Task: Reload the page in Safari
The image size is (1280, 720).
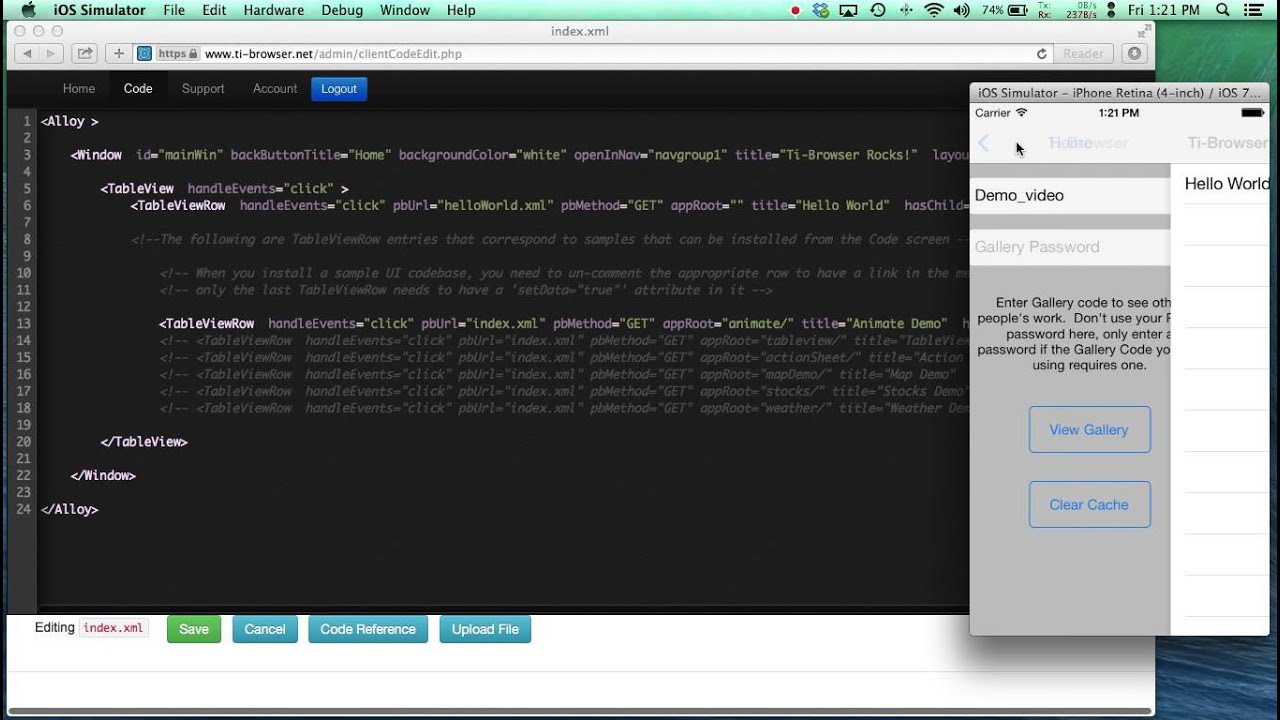Action: (1041, 54)
